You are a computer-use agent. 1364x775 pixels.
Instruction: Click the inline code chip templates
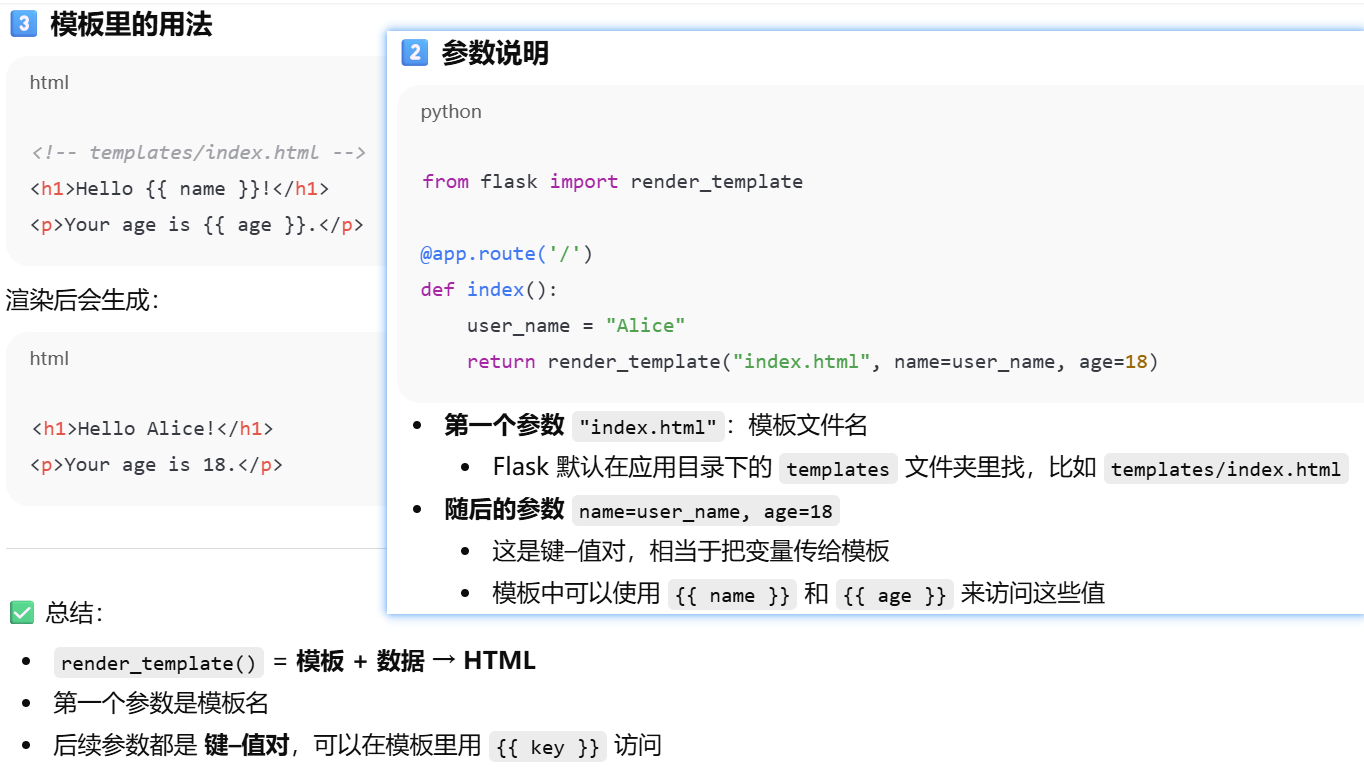tap(838, 469)
